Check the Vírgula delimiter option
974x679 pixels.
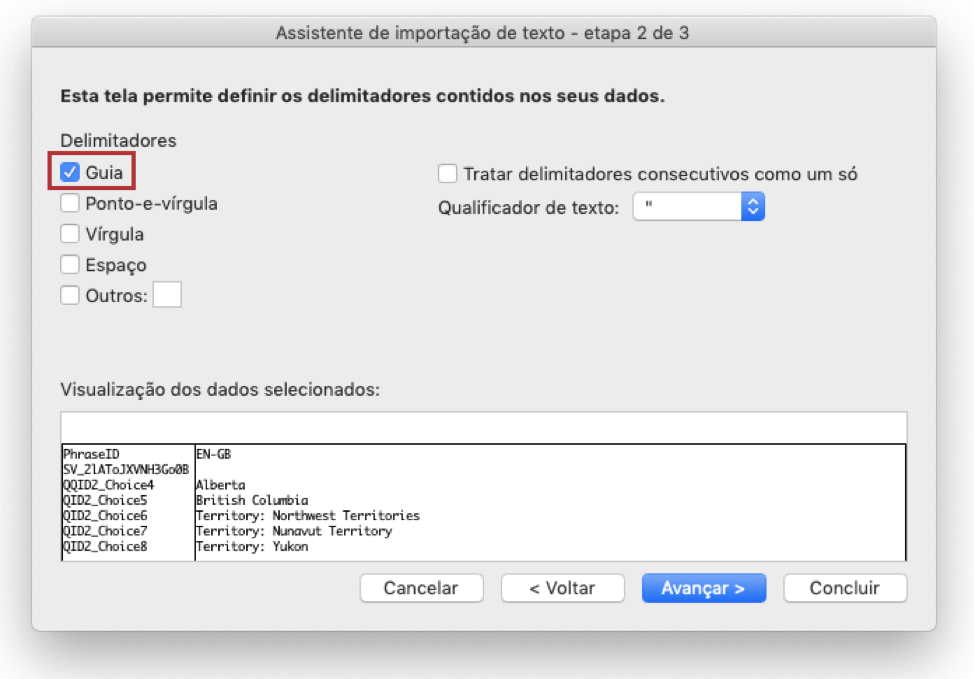tap(70, 234)
